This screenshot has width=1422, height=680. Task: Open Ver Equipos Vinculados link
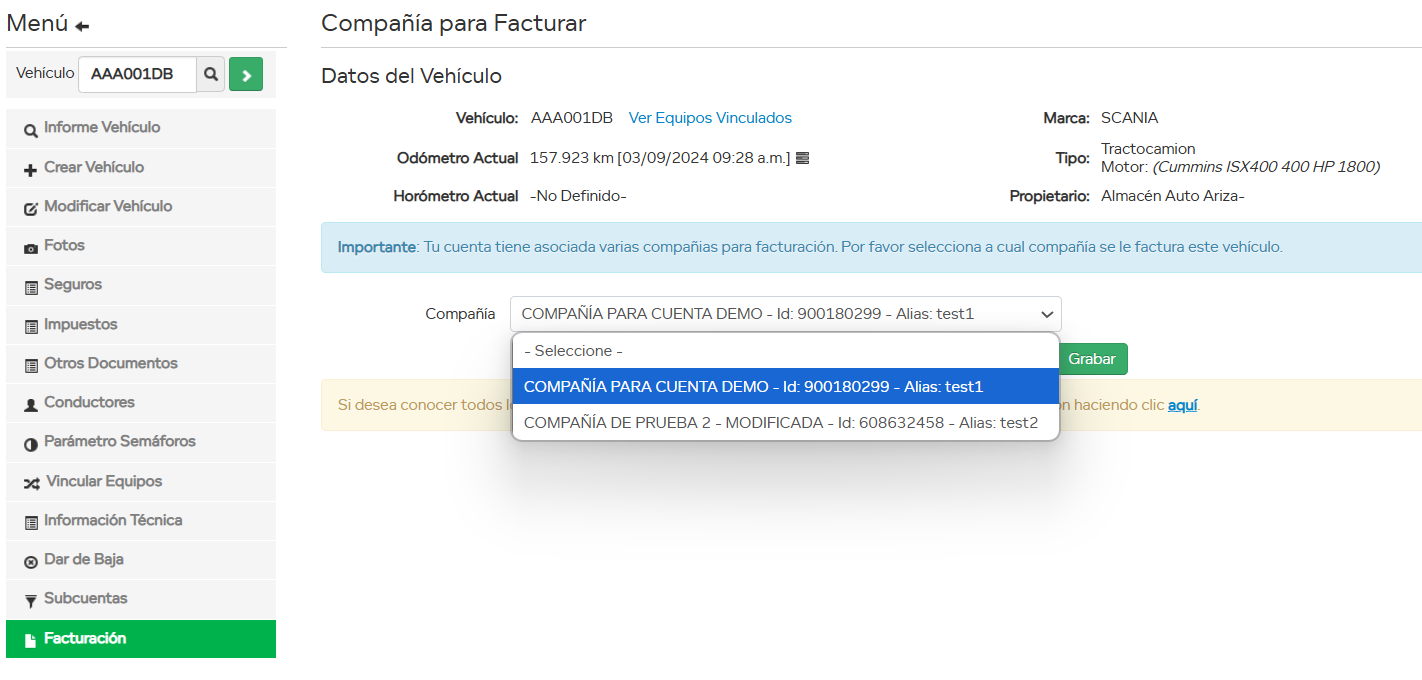[710, 118]
